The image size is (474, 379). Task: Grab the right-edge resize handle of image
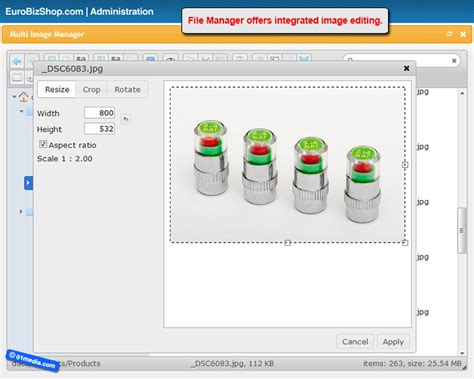coord(405,165)
